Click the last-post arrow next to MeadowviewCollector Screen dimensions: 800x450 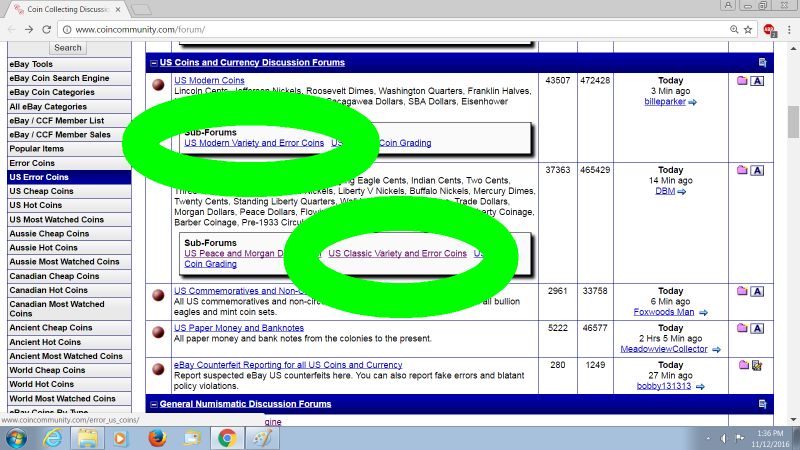click(716, 349)
